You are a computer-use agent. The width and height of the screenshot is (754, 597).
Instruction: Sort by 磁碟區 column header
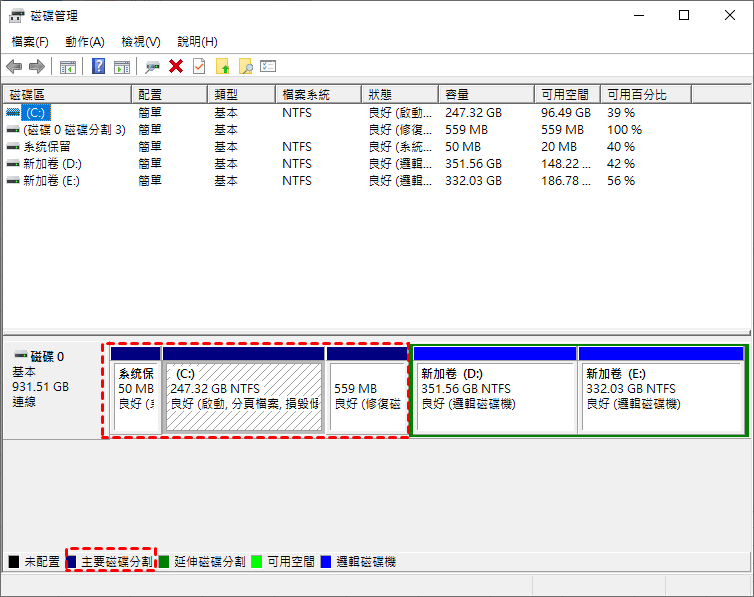pyautogui.click(x=67, y=95)
